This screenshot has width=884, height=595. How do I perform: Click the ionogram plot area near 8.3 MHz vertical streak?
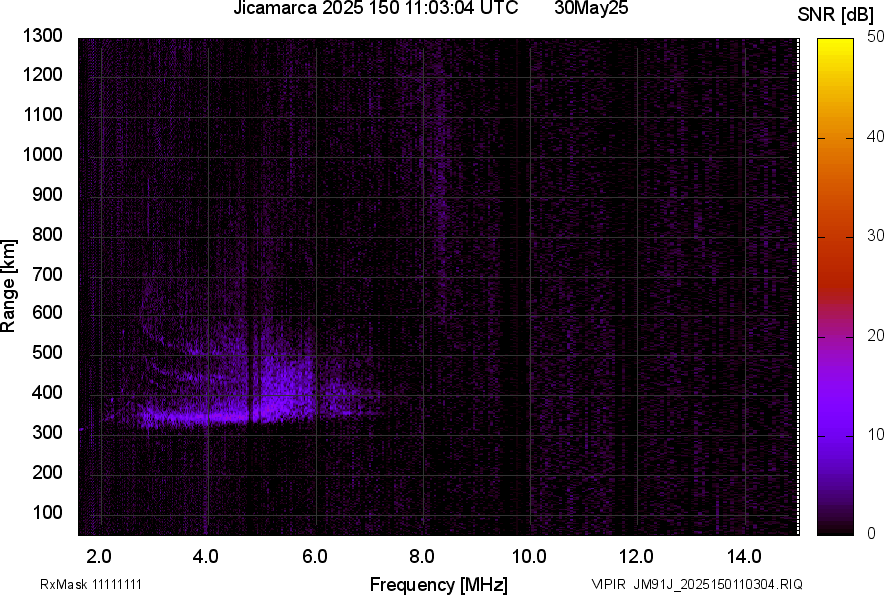440,186
